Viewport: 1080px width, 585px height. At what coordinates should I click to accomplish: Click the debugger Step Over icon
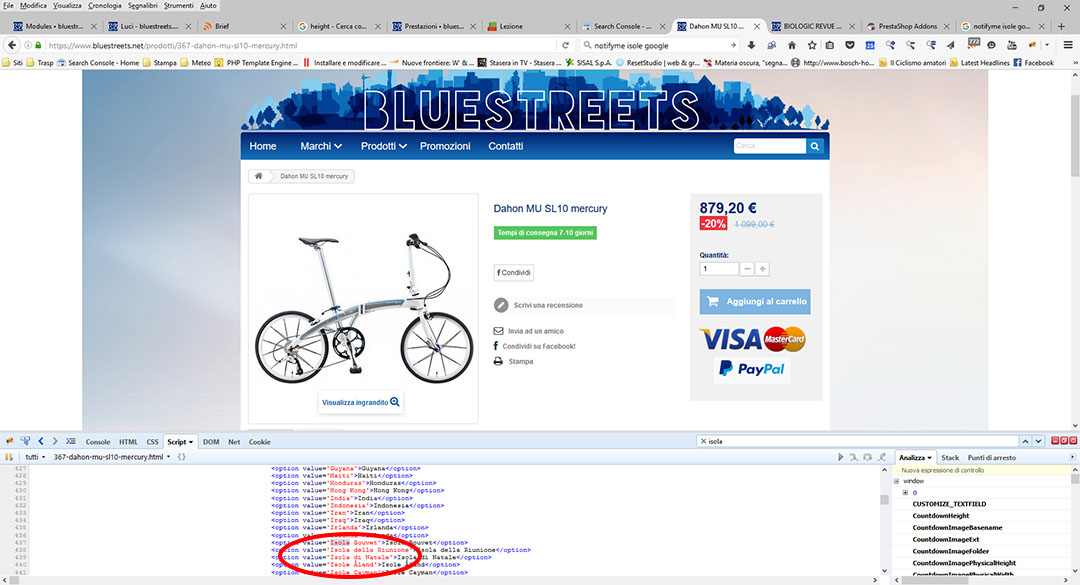pos(868,457)
